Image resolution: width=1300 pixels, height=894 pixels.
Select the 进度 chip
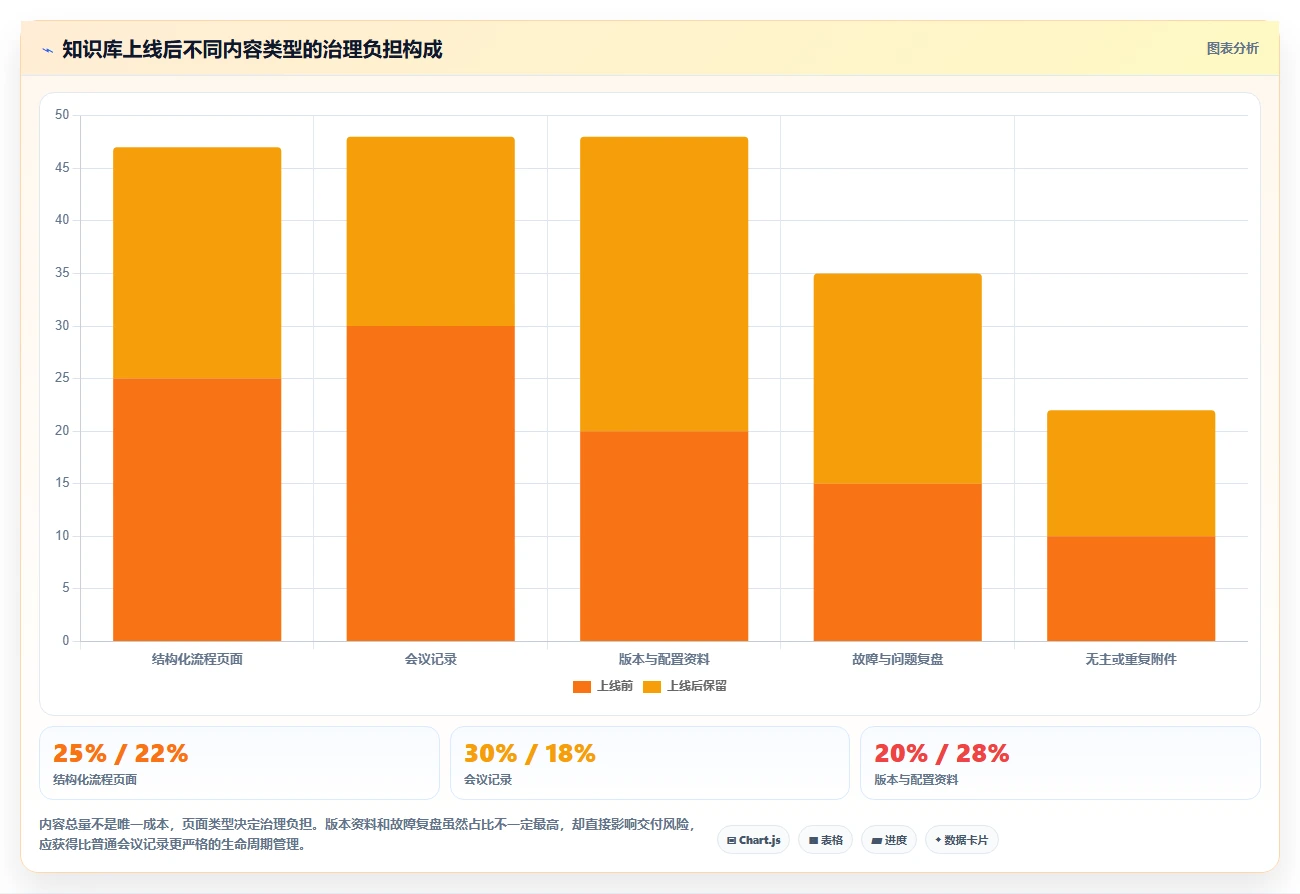(x=889, y=840)
